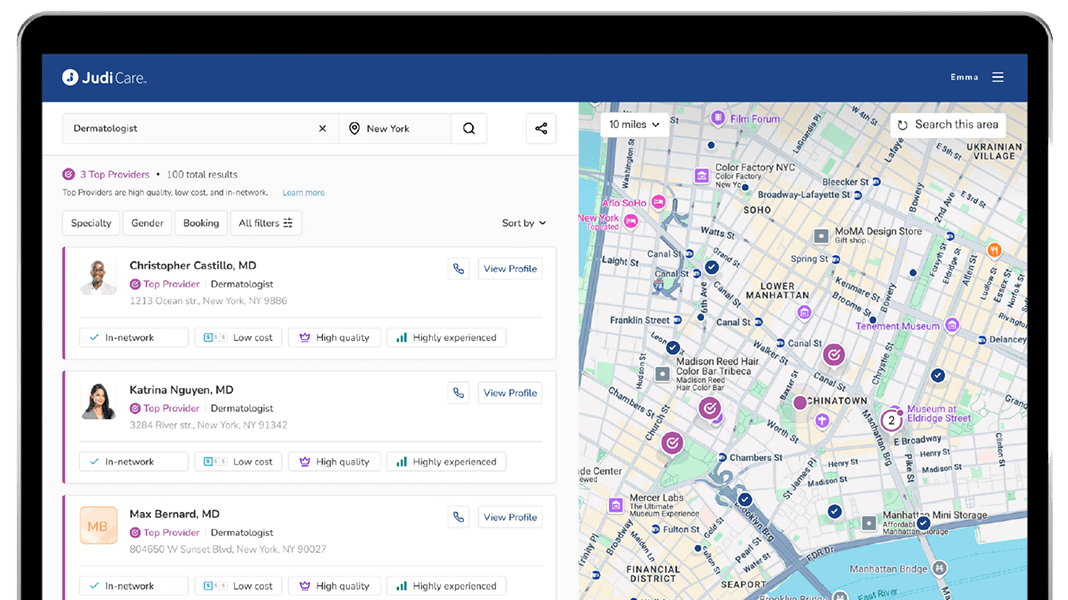The width and height of the screenshot is (1068, 600).
Task: Select the MoMA Design Store marker
Action: click(821, 236)
